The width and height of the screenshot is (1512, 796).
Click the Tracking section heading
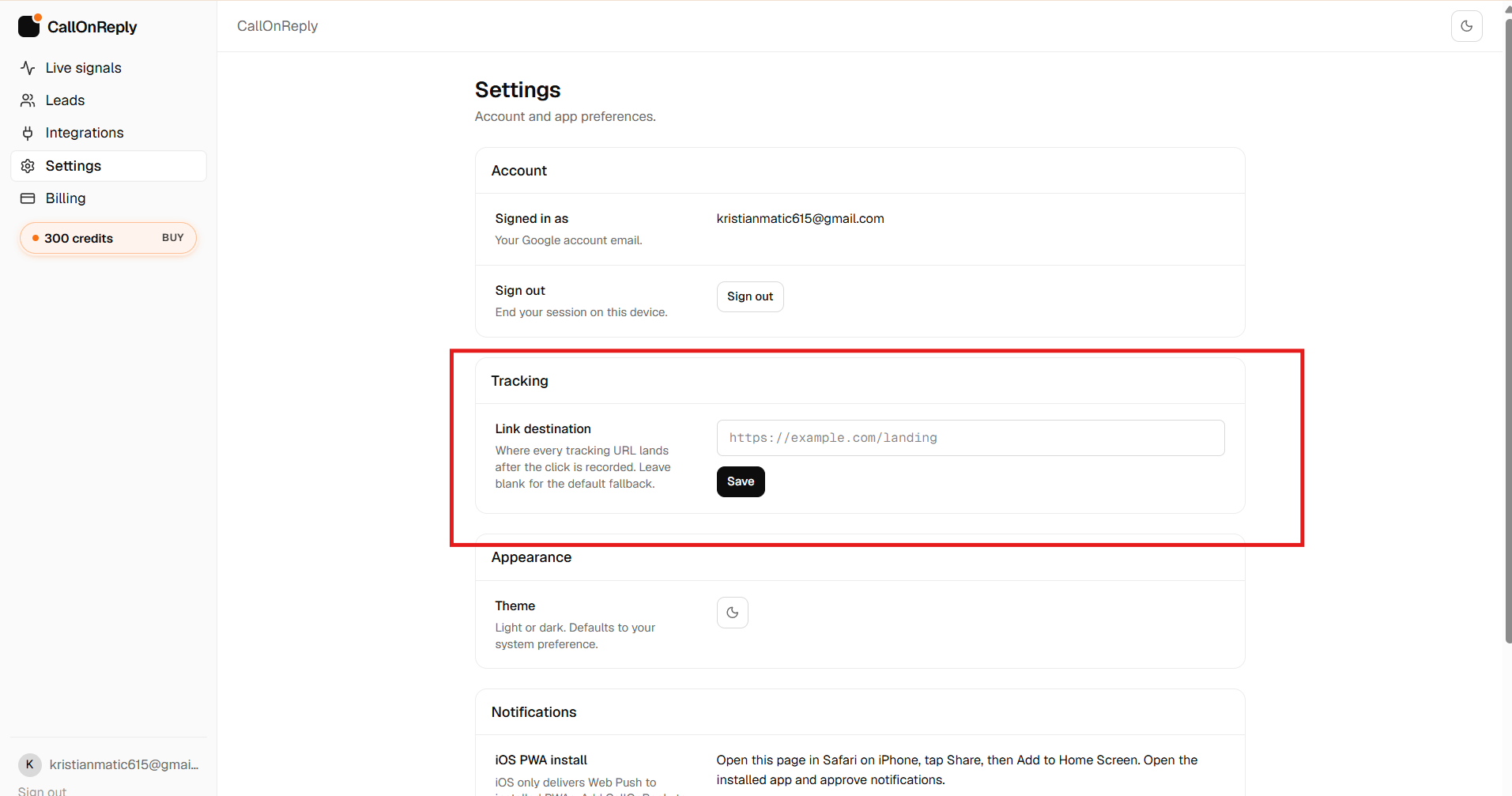[519, 381]
